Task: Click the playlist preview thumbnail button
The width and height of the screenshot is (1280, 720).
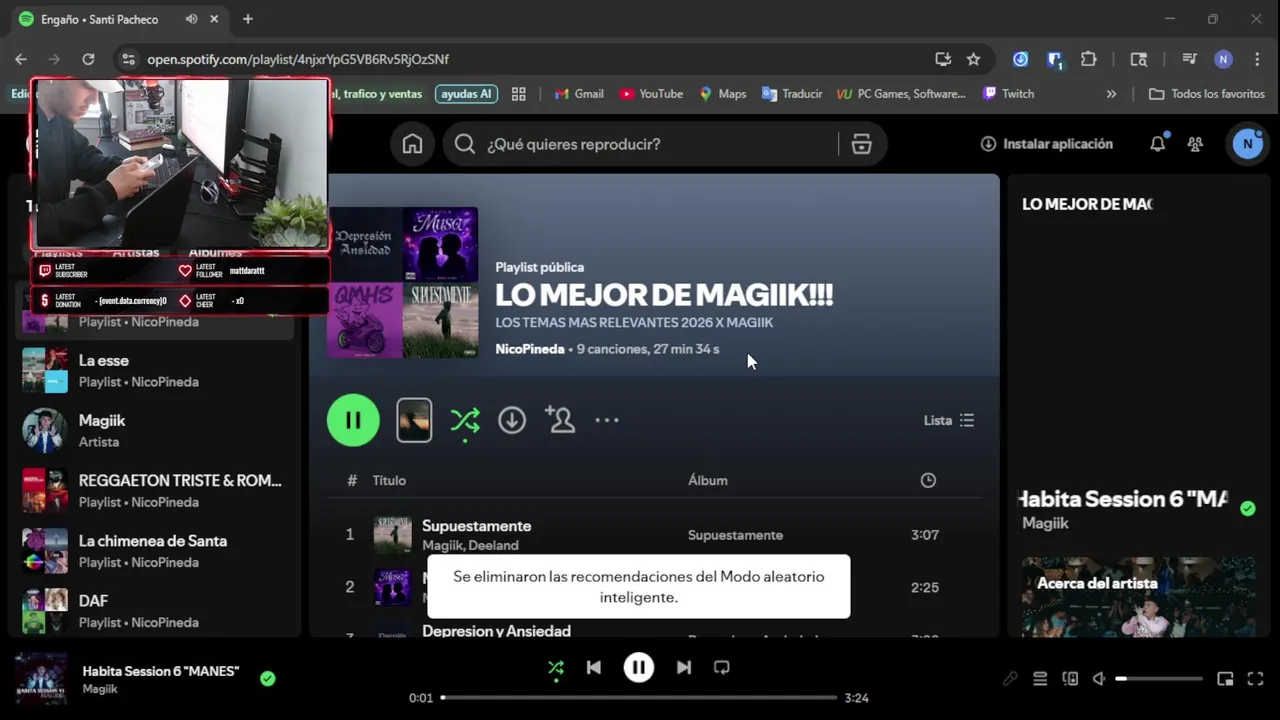Action: click(414, 420)
